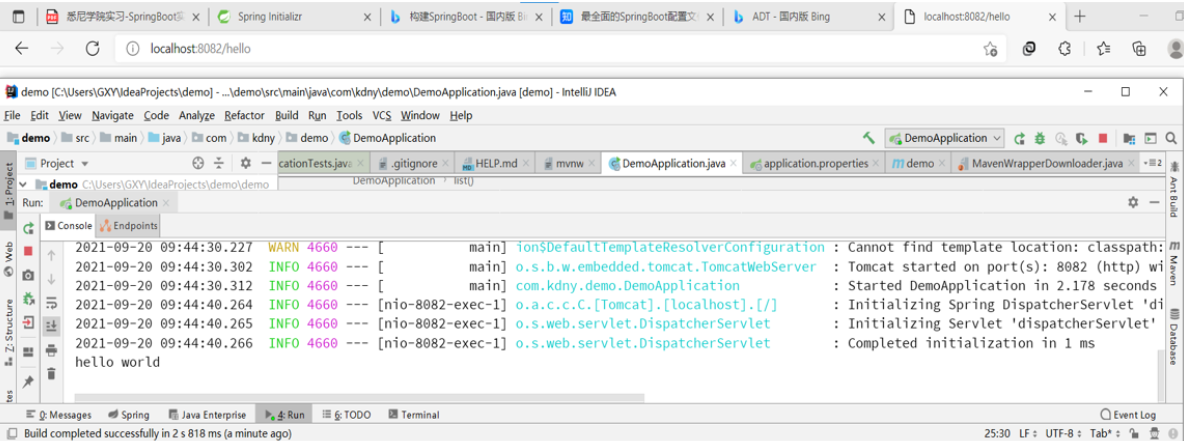Open new browser tab with plus
This screenshot has height=441, width=1184.
tap(1080, 17)
